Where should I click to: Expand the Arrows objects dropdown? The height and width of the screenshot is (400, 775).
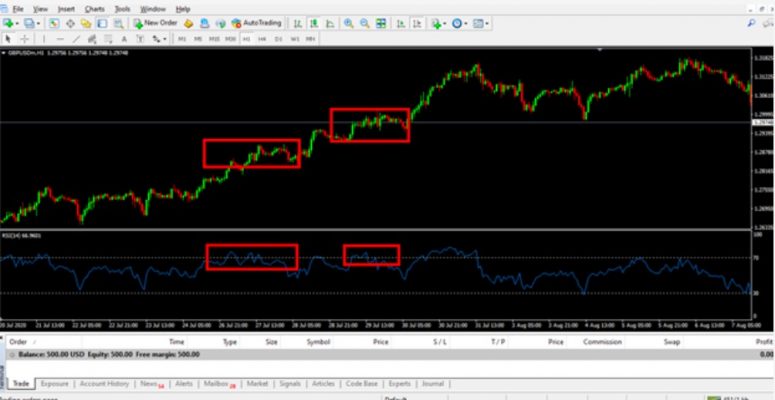(163, 38)
